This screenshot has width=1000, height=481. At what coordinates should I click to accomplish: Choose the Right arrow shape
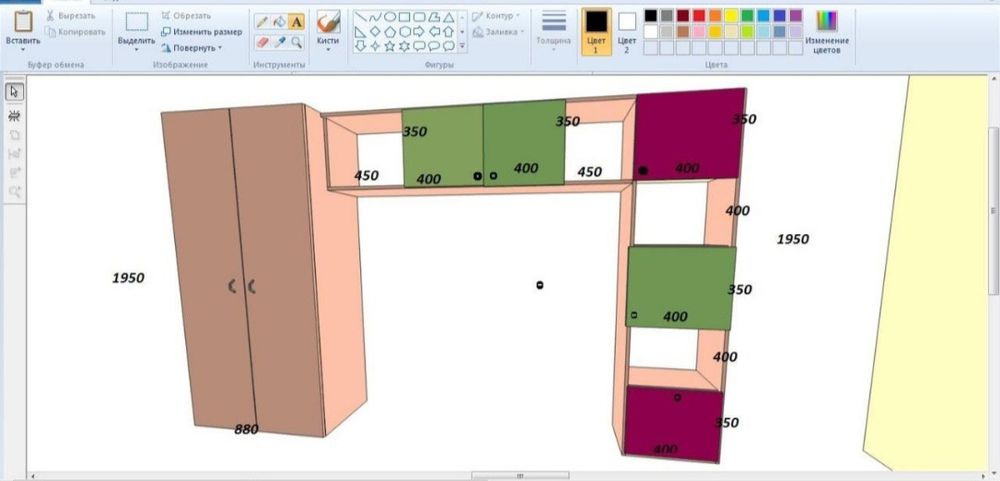point(419,31)
